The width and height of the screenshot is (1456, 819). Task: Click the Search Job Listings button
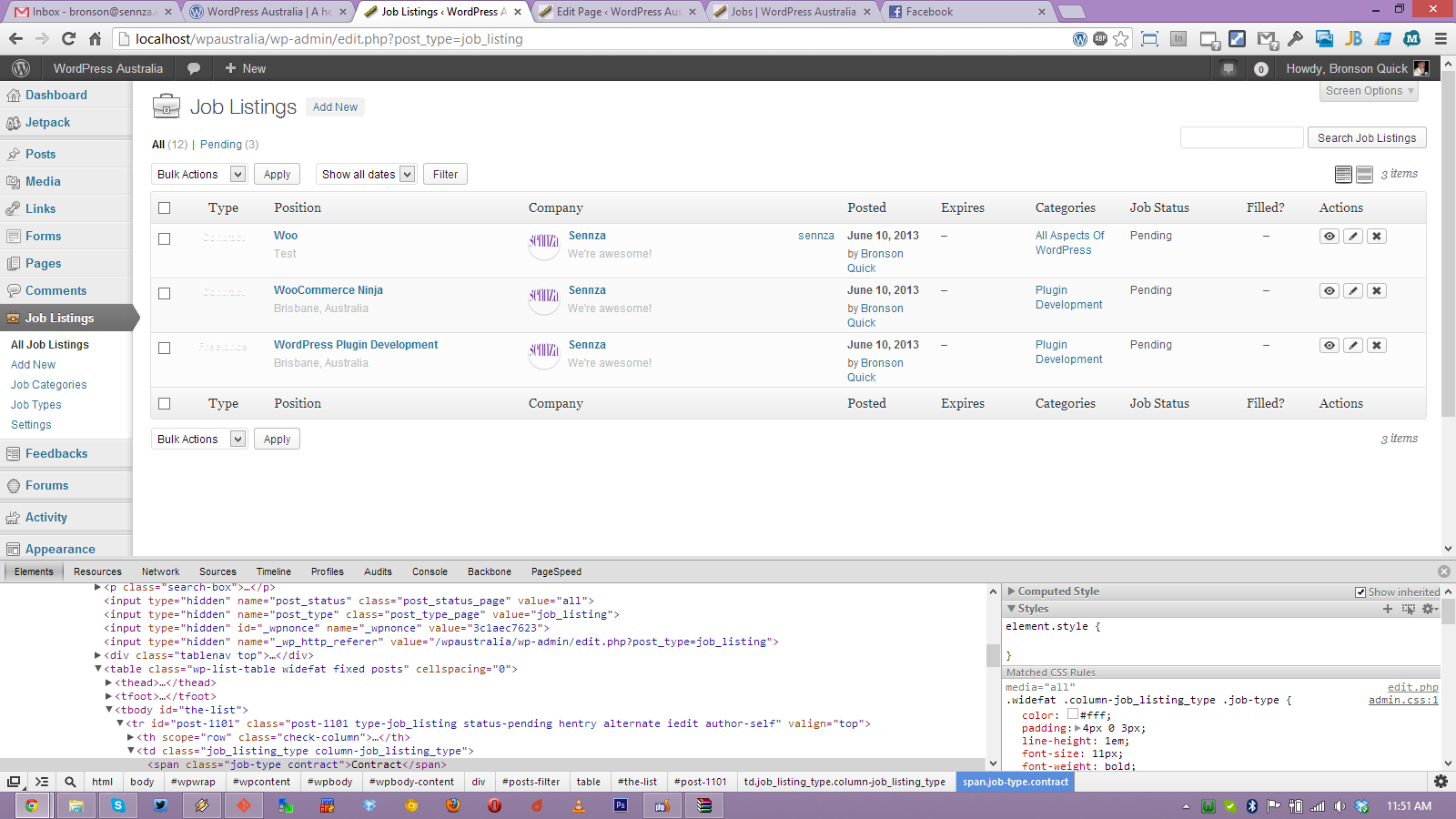(1367, 138)
